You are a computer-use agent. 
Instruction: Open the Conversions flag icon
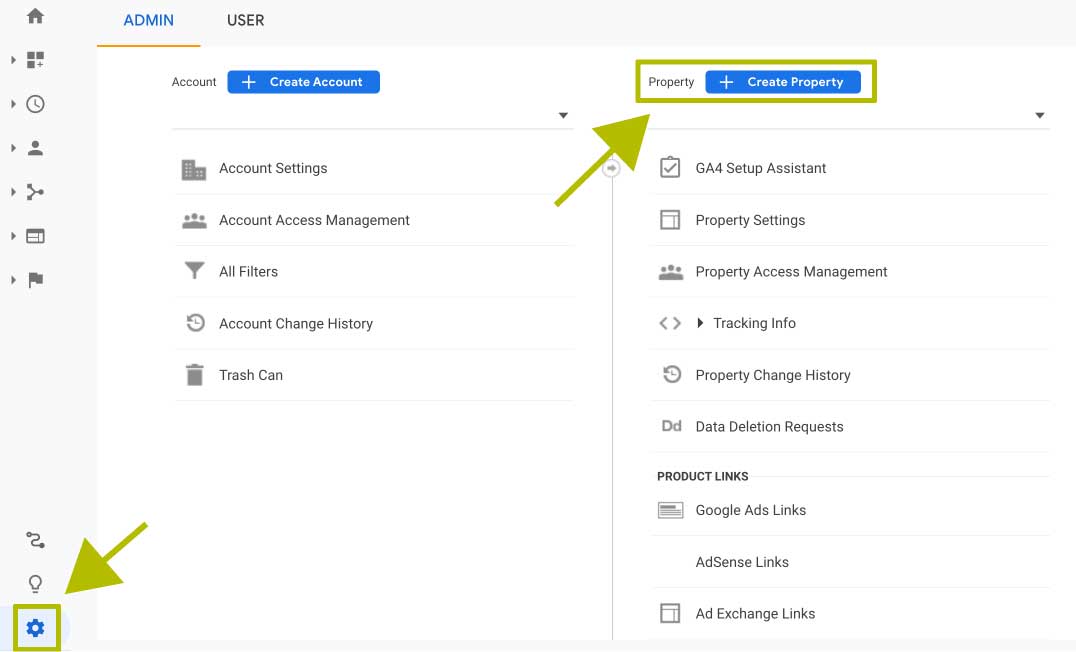36,280
